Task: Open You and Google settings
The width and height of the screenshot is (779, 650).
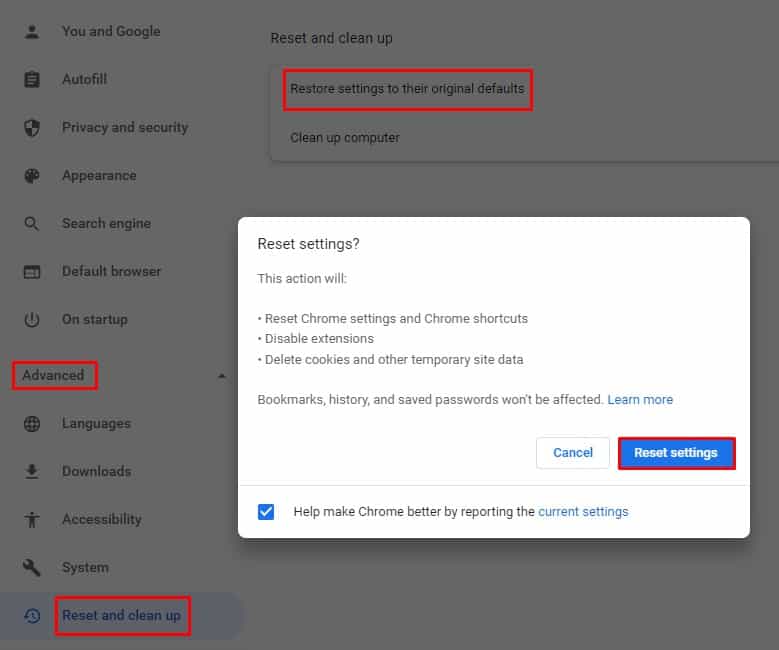Action: [111, 31]
